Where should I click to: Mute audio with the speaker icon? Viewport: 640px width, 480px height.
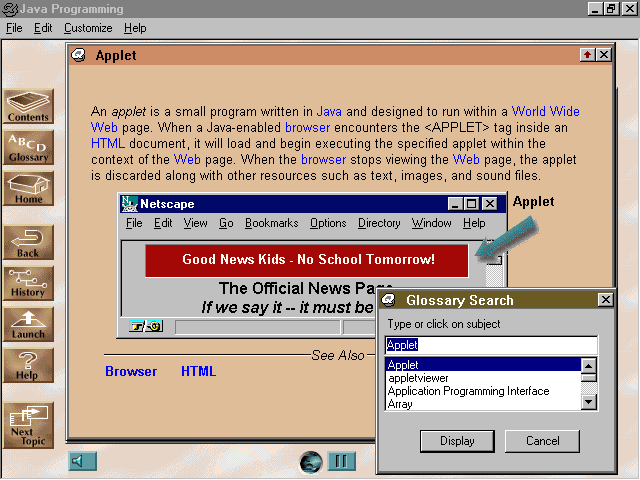click(x=82, y=461)
